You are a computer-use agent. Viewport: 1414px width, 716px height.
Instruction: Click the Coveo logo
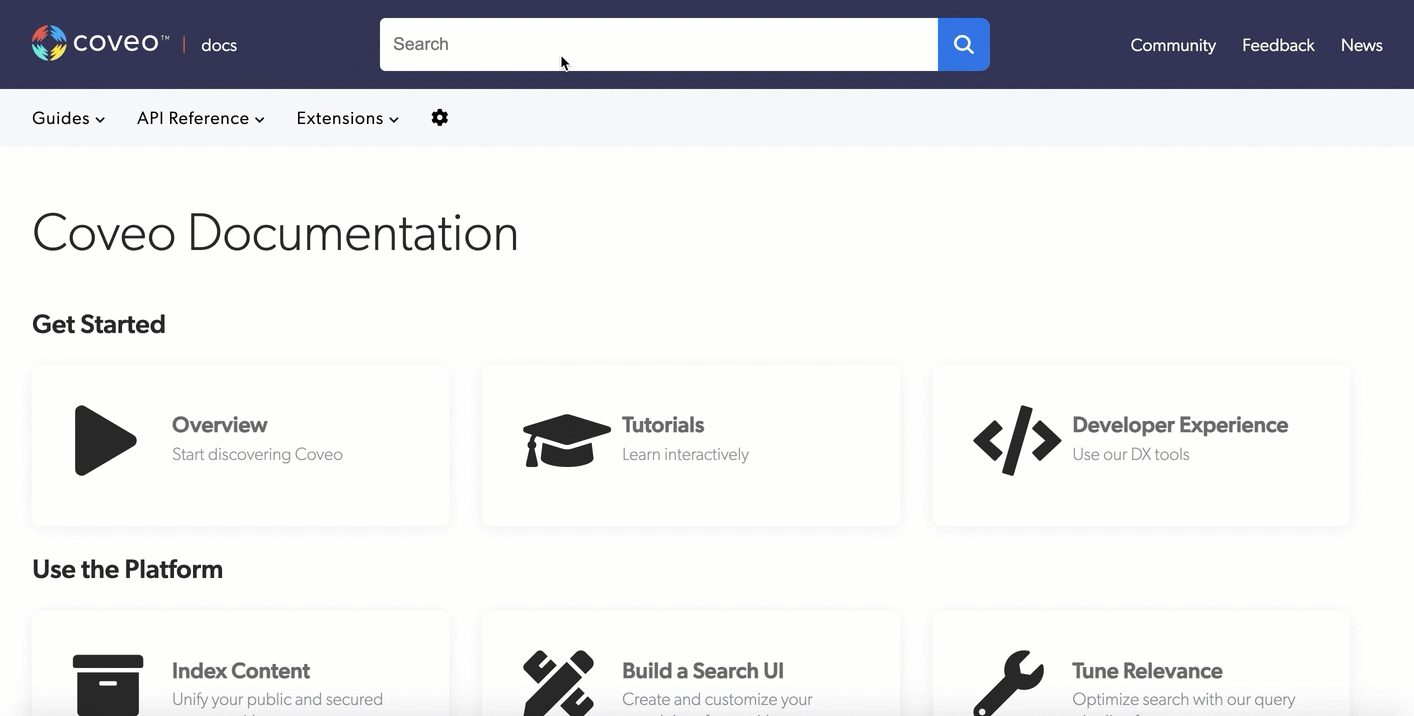coord(100,44)
